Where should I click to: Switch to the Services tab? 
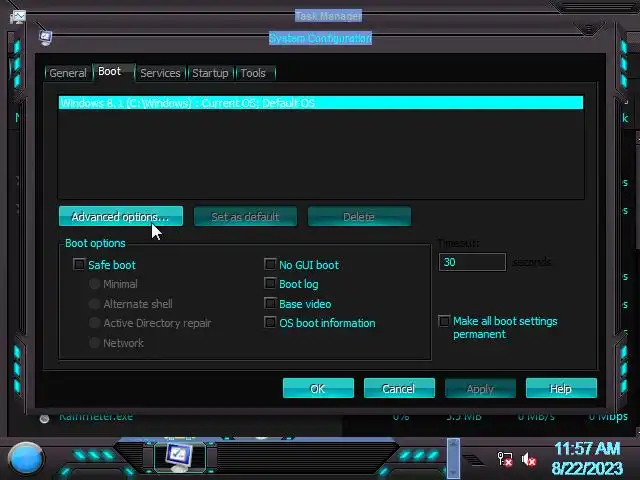coord(160,73)
